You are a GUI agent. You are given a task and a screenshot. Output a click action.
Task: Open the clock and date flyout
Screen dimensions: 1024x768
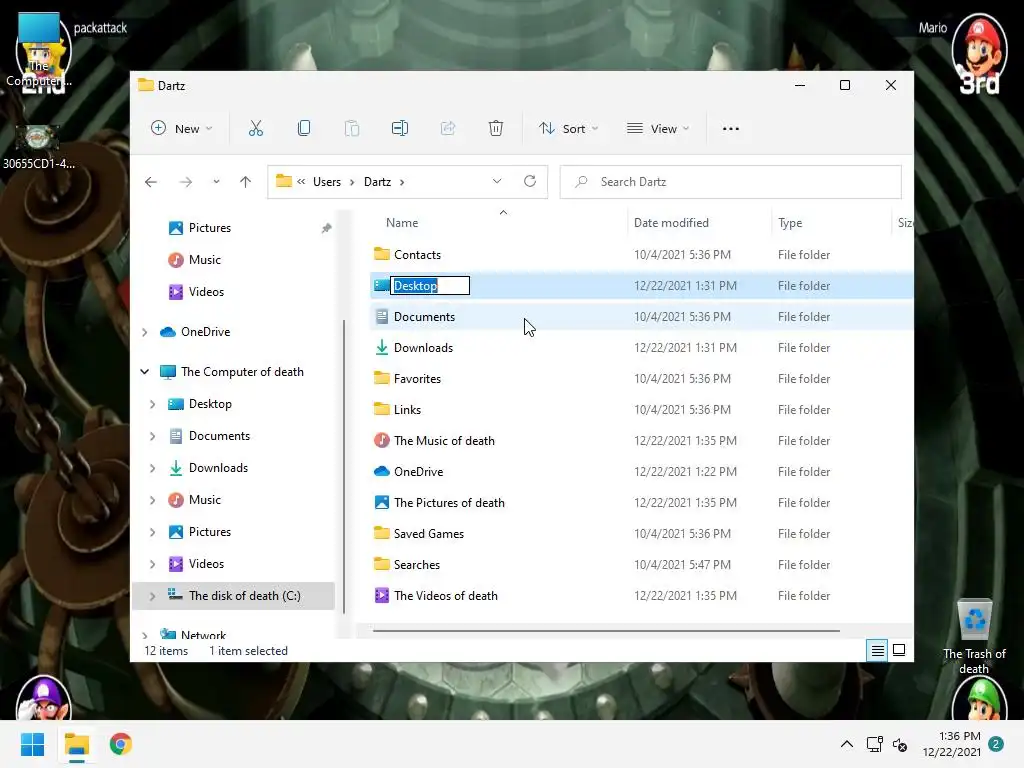coord(952,744)
